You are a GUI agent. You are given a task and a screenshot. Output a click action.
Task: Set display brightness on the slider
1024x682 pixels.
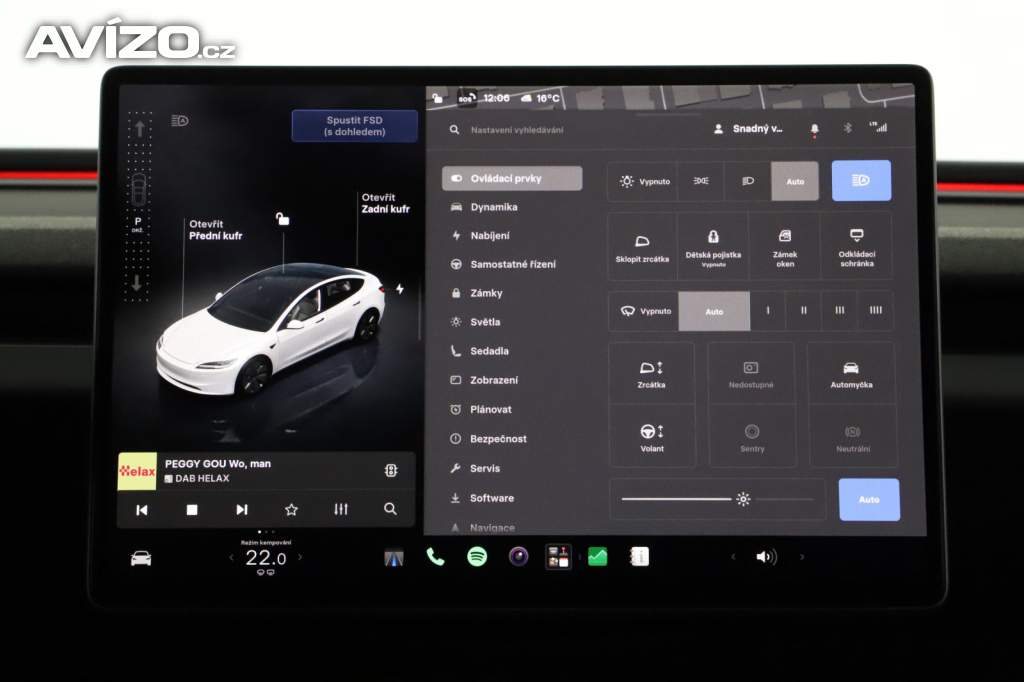tap(717, 499)
